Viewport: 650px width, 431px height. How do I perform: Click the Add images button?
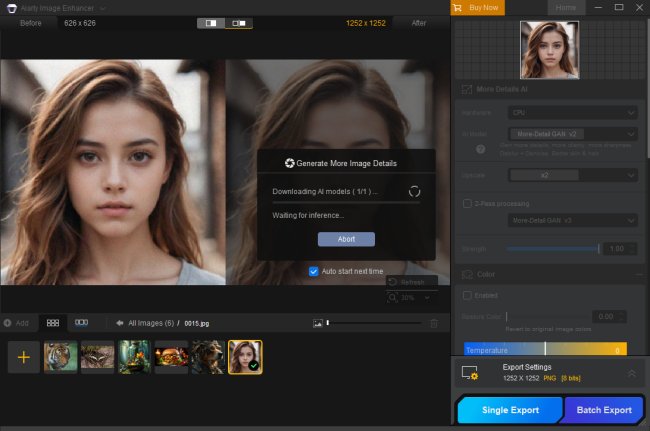pyautogui.click(x=17, y=323)
